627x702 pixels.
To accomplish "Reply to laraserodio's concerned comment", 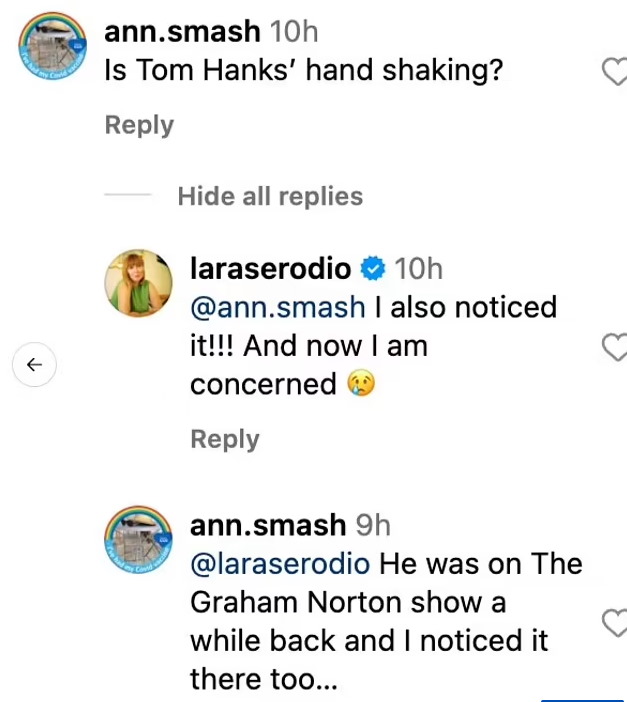I will click(x=224, y=439).
